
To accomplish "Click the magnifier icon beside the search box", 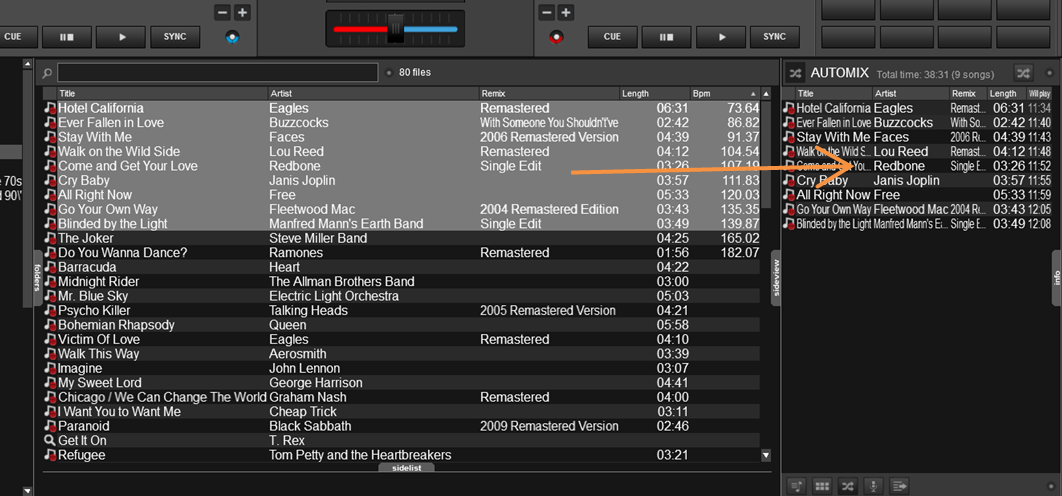I will [x=47, y=73].
